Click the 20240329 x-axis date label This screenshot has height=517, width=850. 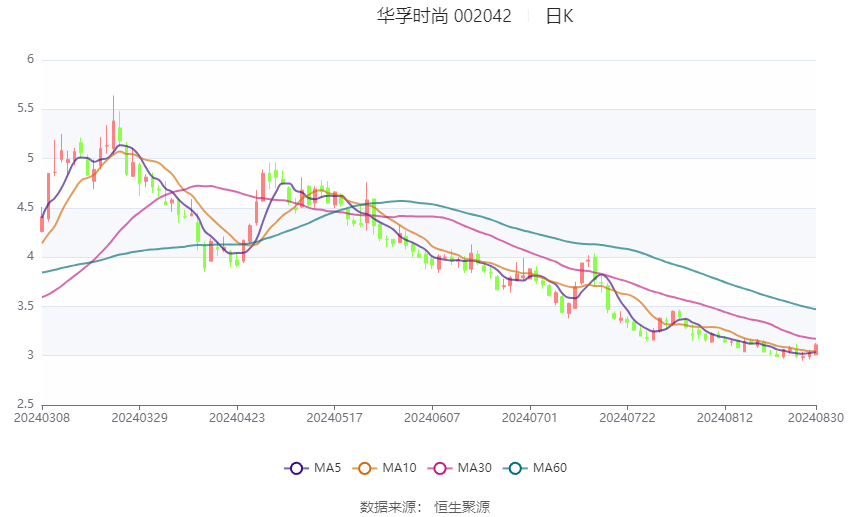coord(139,418)
